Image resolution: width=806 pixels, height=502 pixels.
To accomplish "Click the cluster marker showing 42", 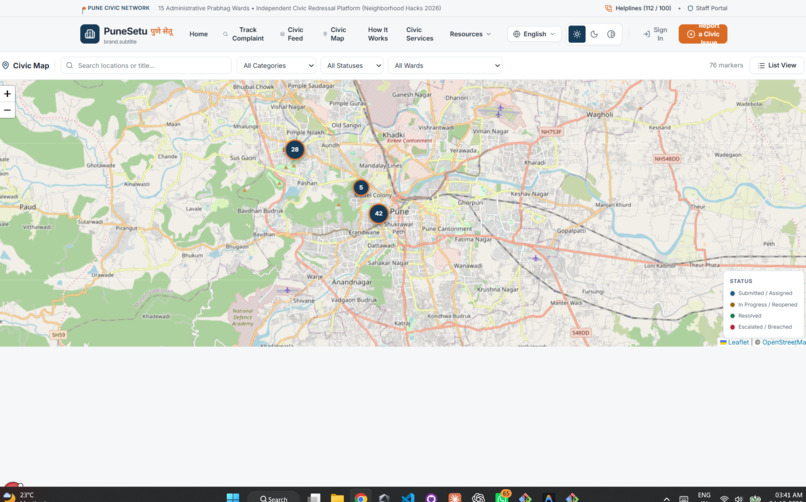I will 378,213.
